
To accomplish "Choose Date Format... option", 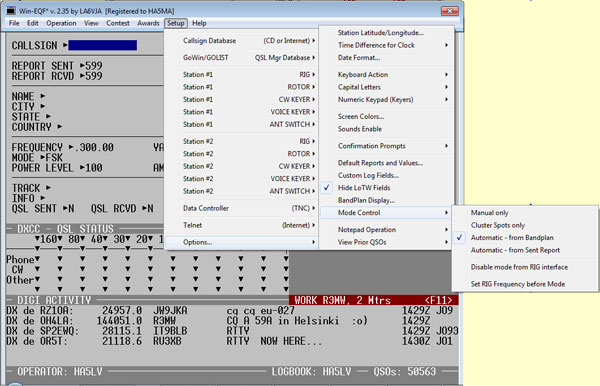I will tap(386, 58).
